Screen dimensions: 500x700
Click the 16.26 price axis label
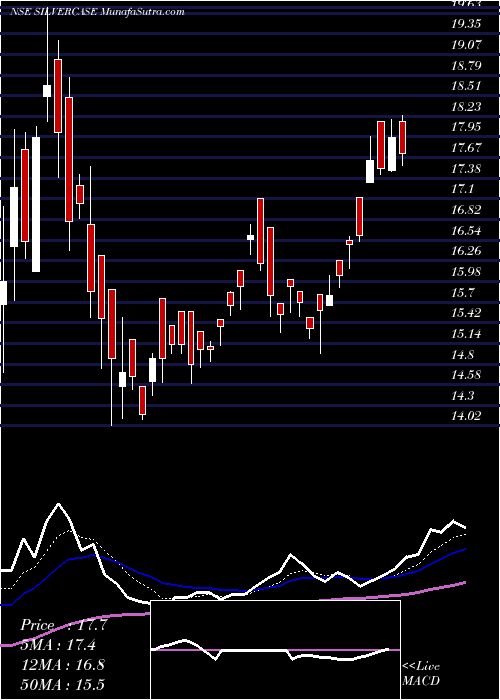pyautogui.click(x=466, y=251)
